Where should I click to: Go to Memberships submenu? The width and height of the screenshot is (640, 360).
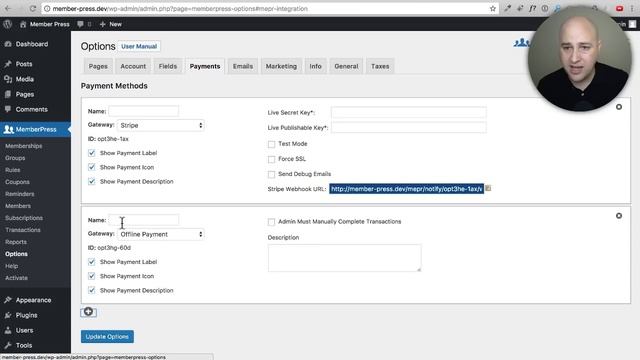click(x=24, y=146)
